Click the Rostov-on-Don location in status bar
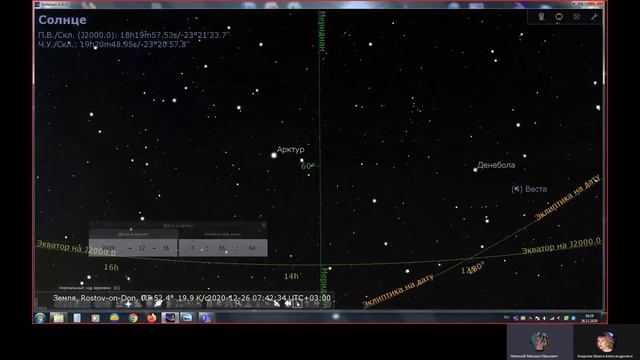640x360 pixels. [108, 298]
